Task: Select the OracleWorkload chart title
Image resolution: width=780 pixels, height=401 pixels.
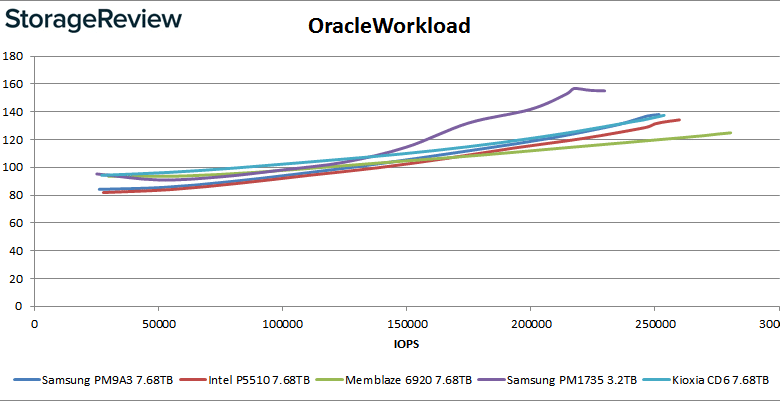Action: pyautogui.click(x=389, y=25)
